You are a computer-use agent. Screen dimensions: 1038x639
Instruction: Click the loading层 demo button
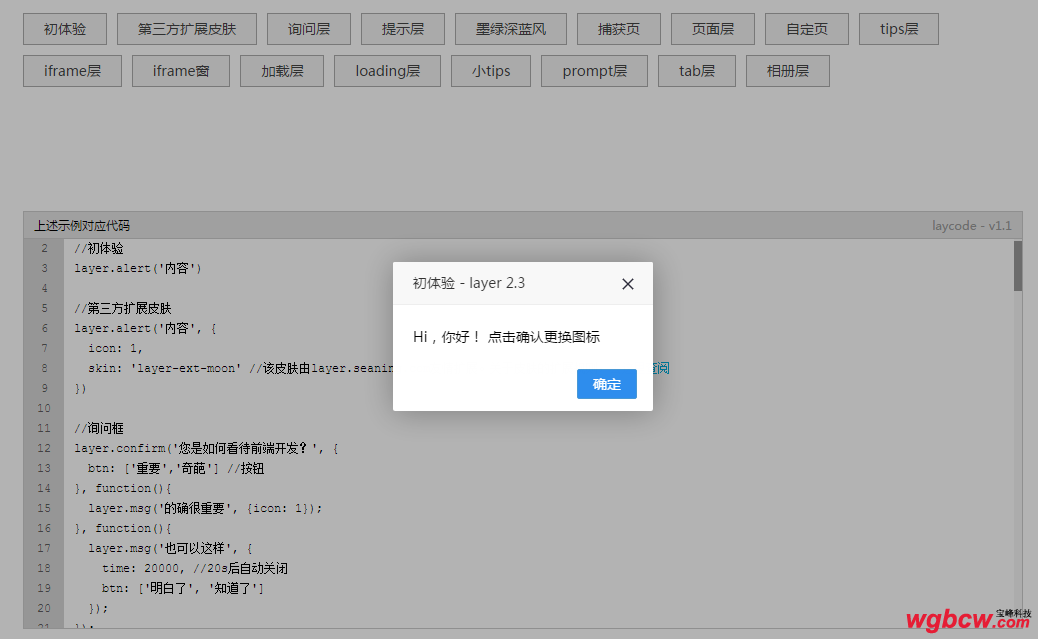[387, 71]
